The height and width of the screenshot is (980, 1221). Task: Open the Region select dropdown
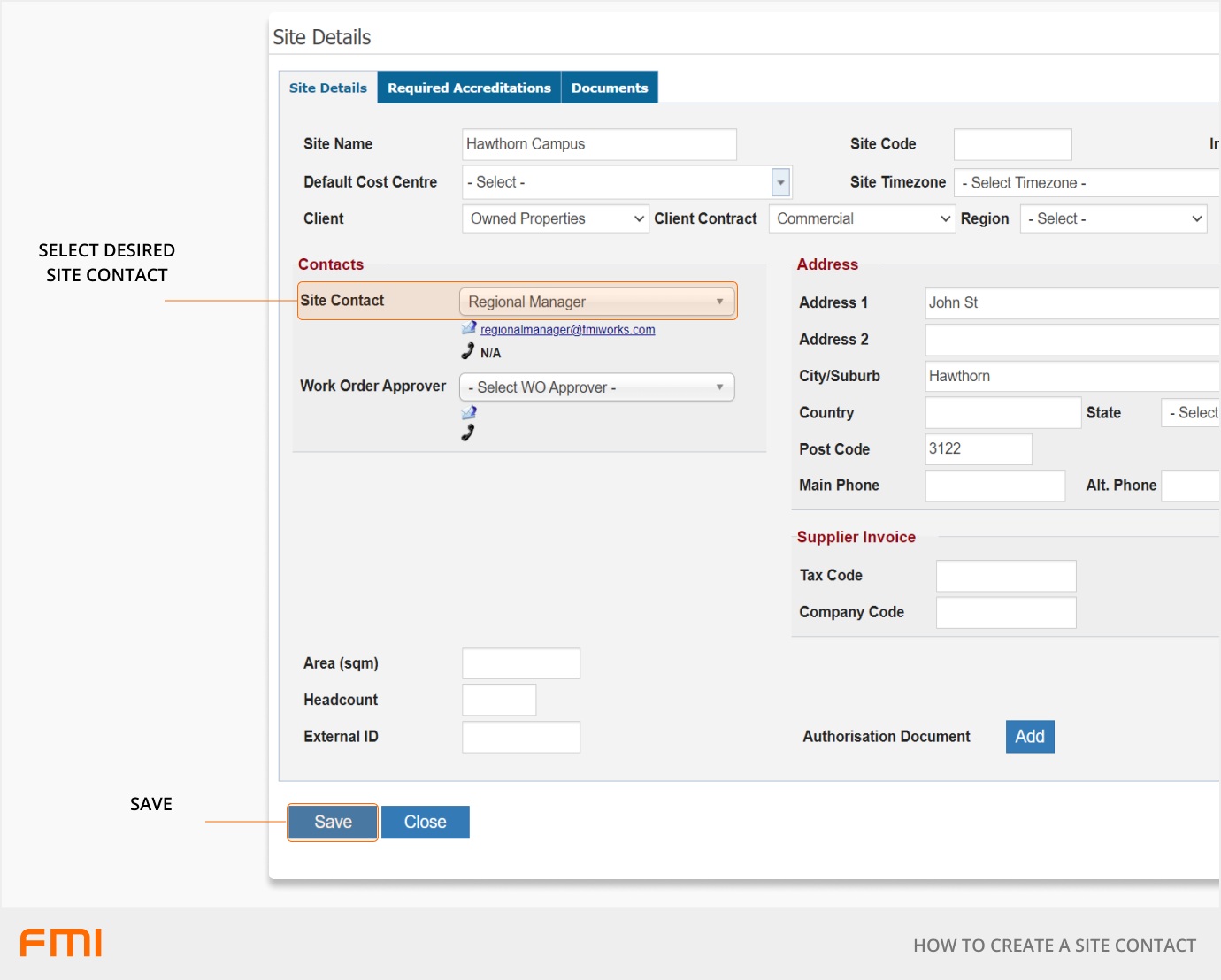1113,219
